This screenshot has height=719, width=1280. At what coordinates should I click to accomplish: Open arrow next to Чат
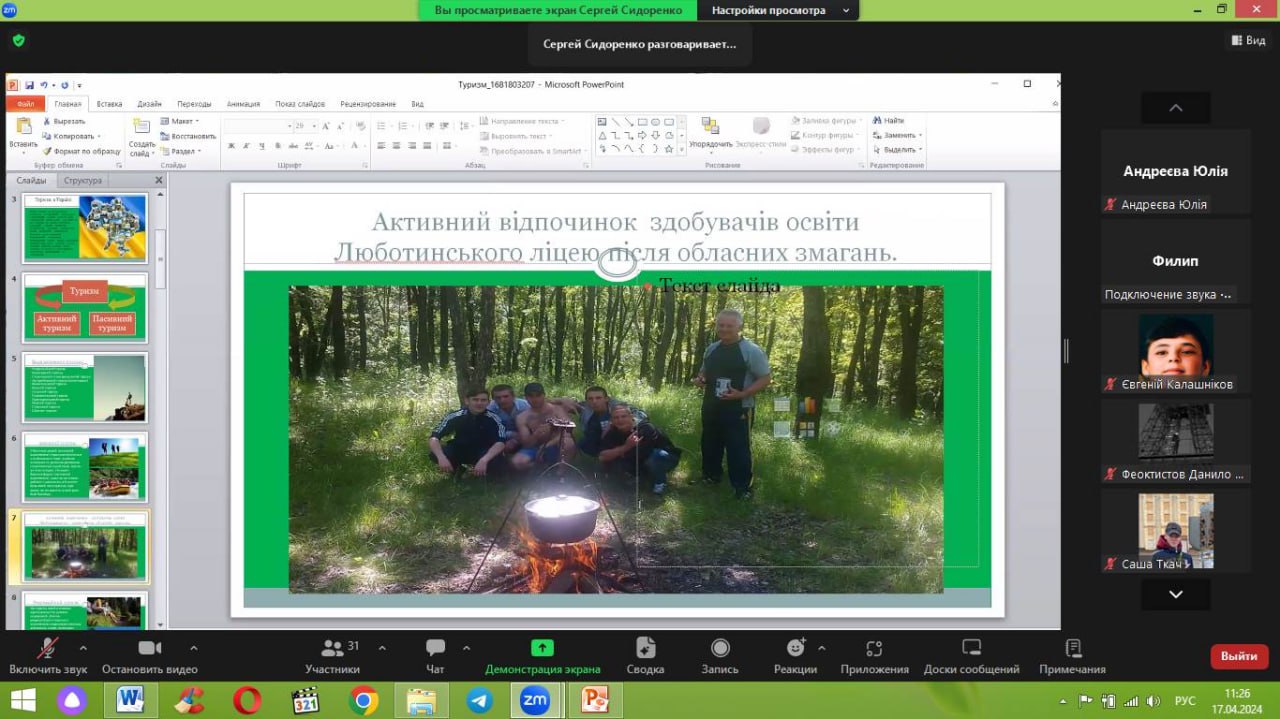point(466,647)
